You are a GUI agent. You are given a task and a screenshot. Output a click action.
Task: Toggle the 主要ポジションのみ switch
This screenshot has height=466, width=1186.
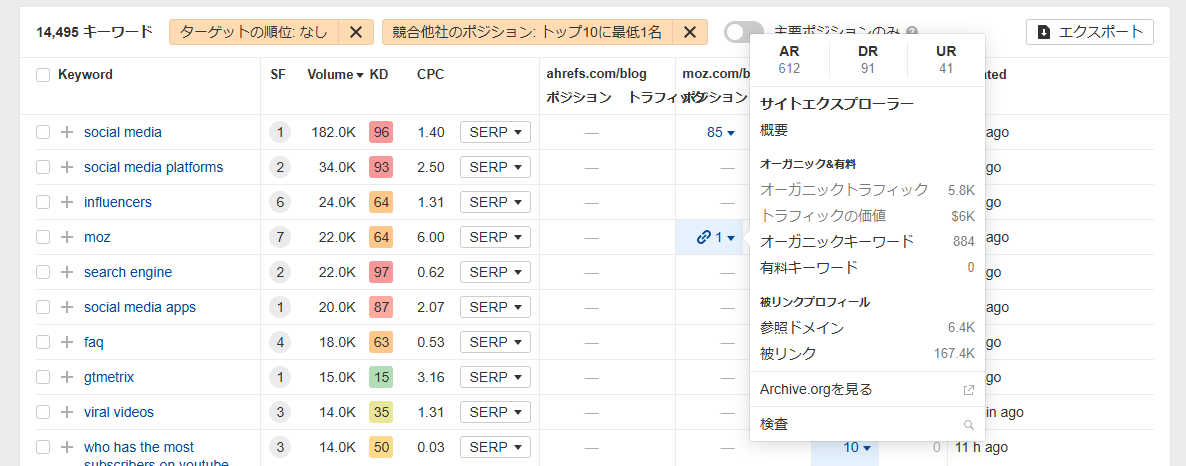click(744, 32)
